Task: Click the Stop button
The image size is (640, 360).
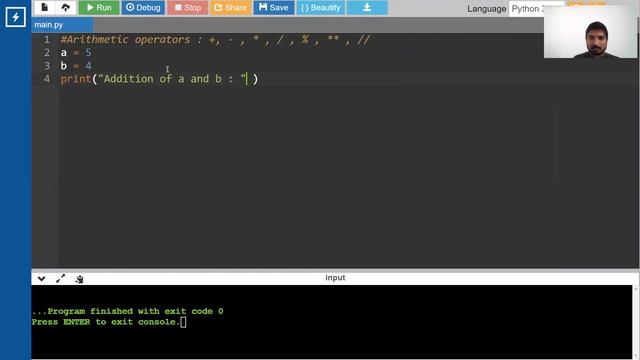Action: click(188, 7)
